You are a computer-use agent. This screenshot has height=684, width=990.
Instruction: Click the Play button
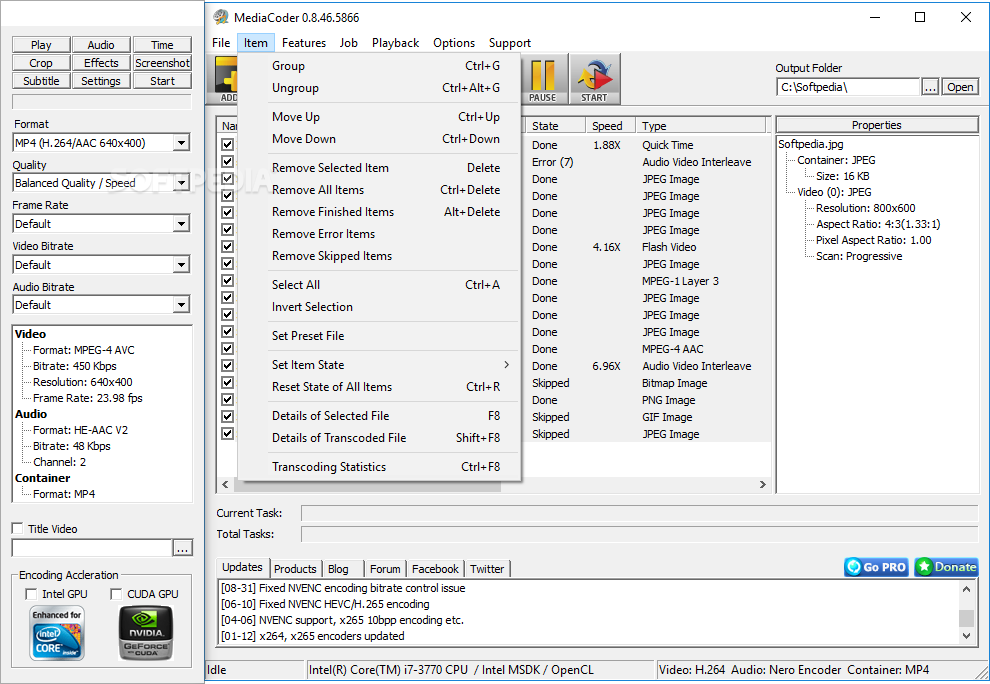[41, 45]
